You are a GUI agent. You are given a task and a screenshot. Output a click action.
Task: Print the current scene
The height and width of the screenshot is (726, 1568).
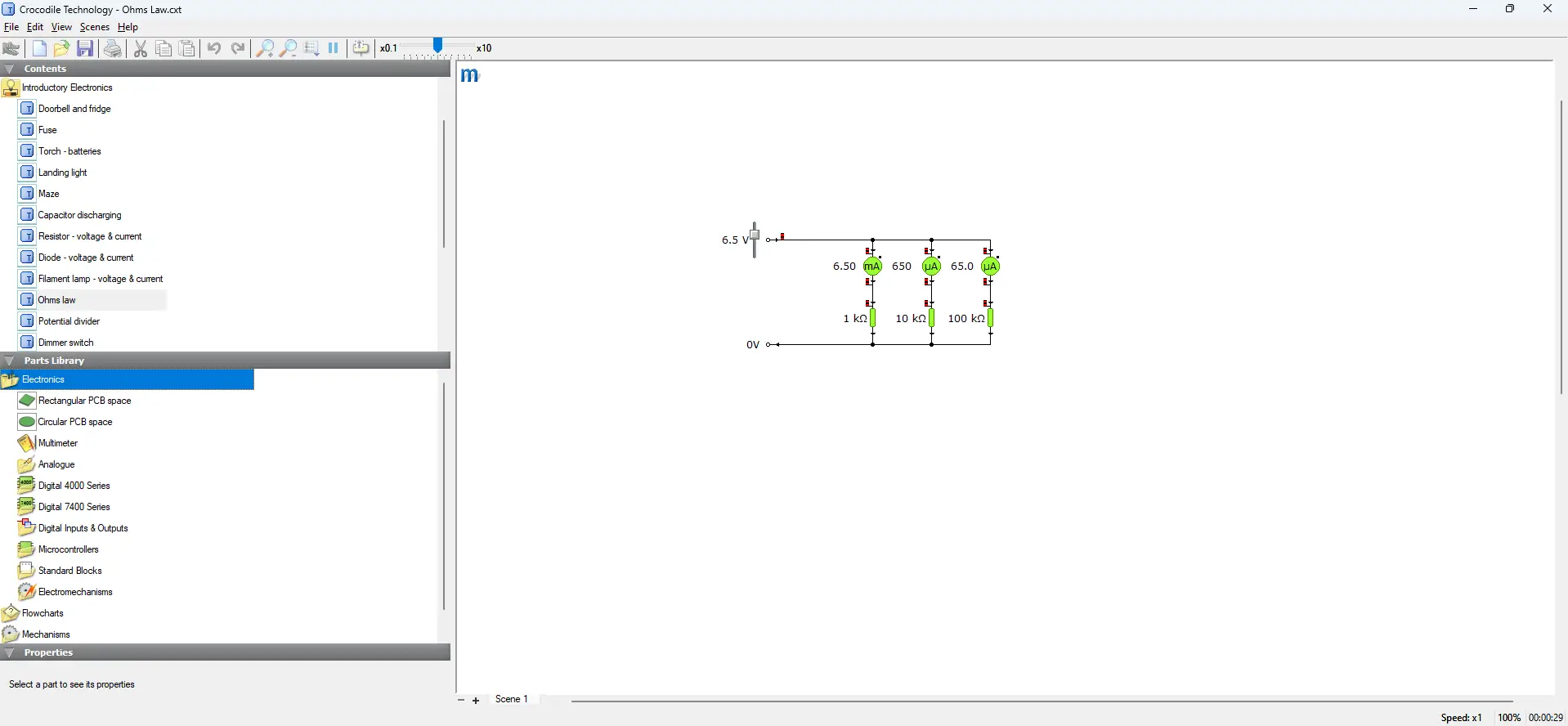113,48
